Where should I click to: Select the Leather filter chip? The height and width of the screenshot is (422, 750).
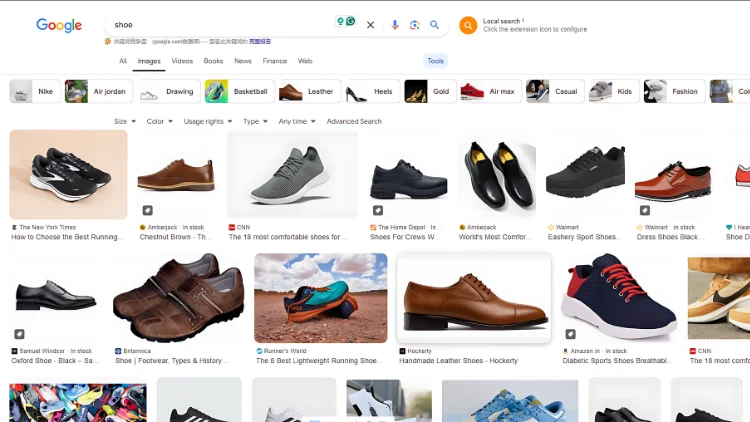pyautogui.click(x=309, y=91)
